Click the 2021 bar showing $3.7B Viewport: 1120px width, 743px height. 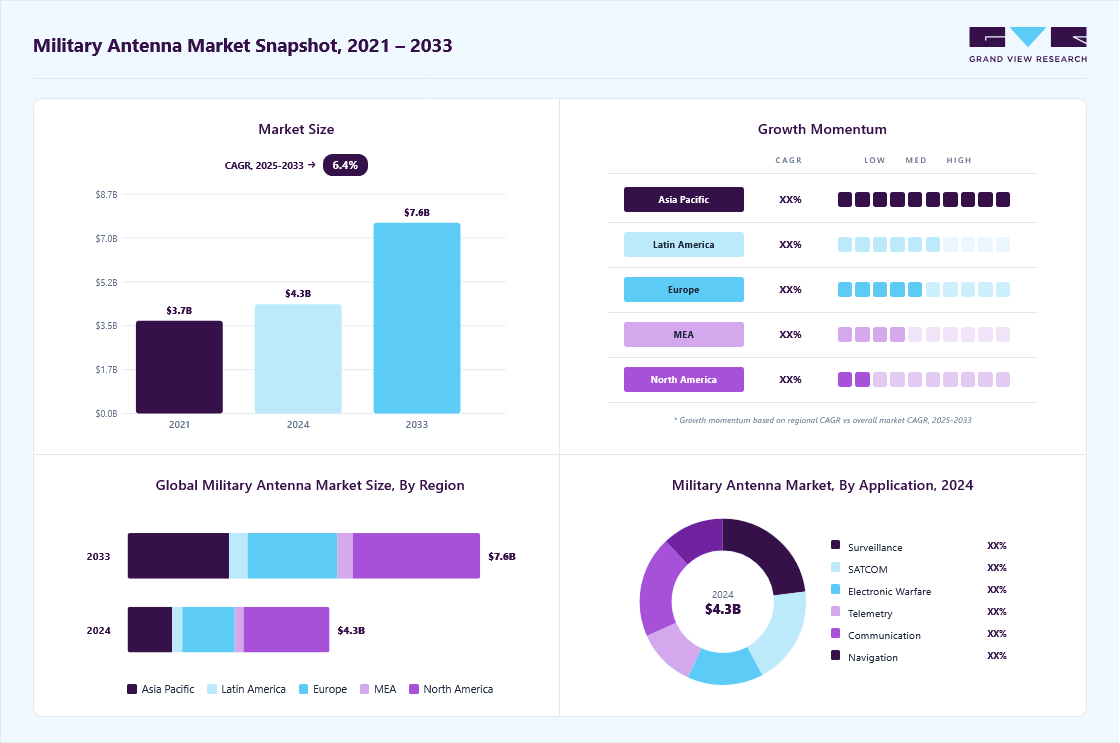(x=179, y=367)
